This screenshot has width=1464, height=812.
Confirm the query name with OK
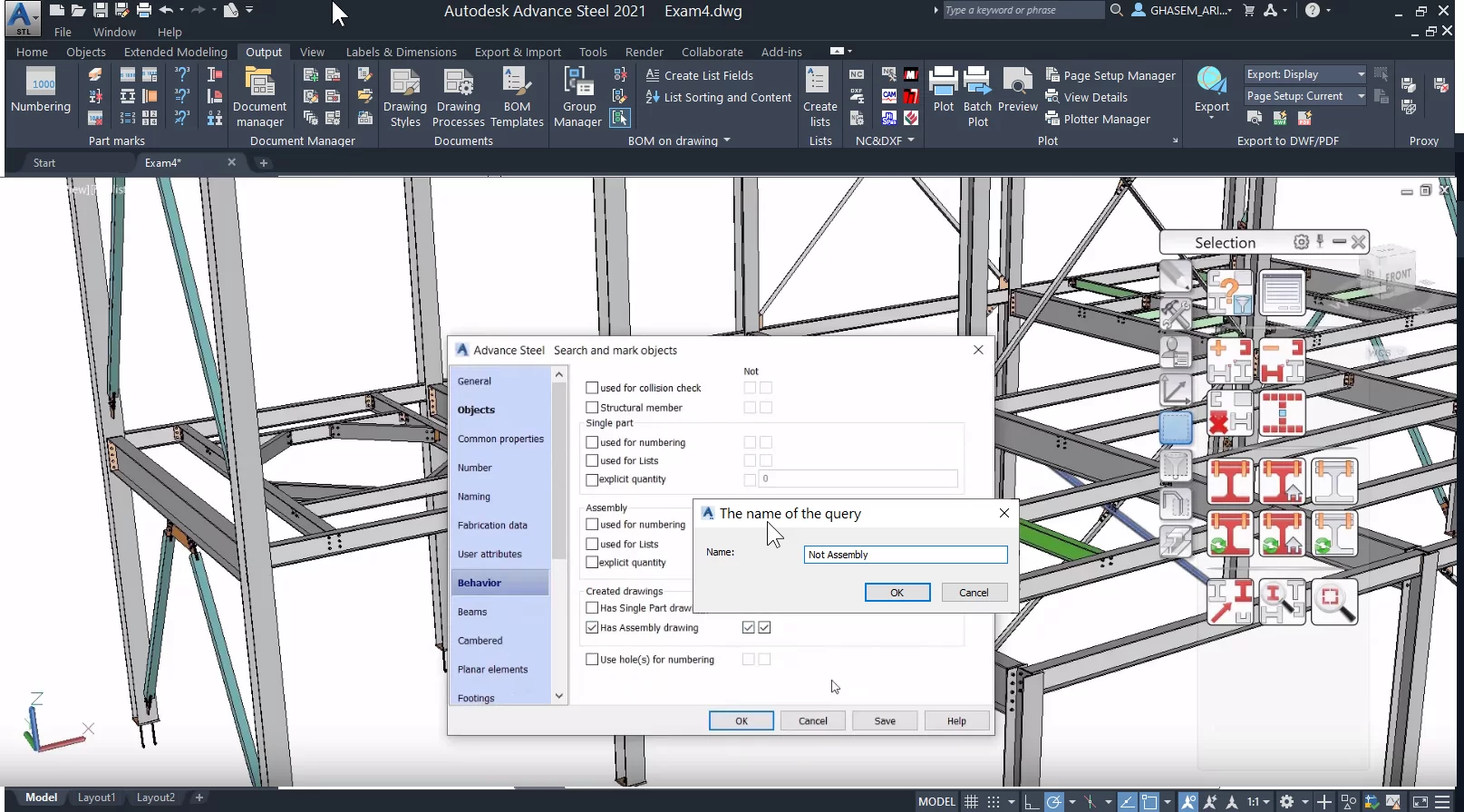897,593
